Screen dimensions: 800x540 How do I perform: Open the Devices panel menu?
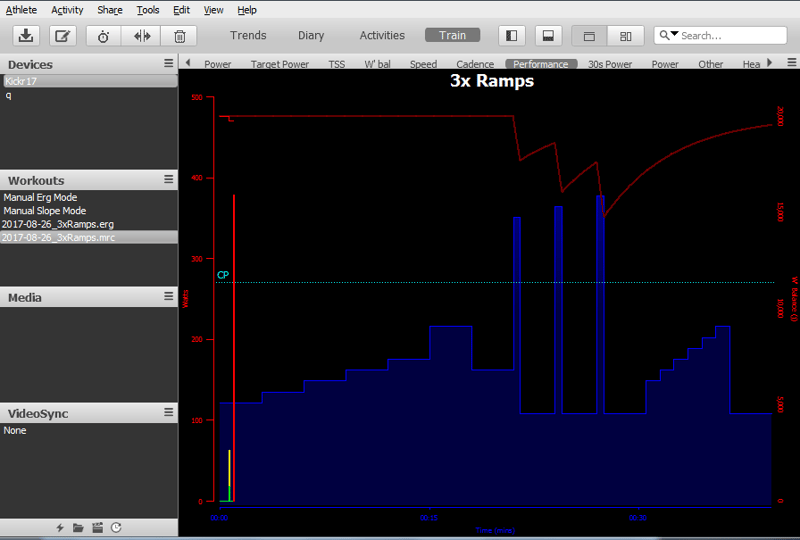[x=168, y=63]
